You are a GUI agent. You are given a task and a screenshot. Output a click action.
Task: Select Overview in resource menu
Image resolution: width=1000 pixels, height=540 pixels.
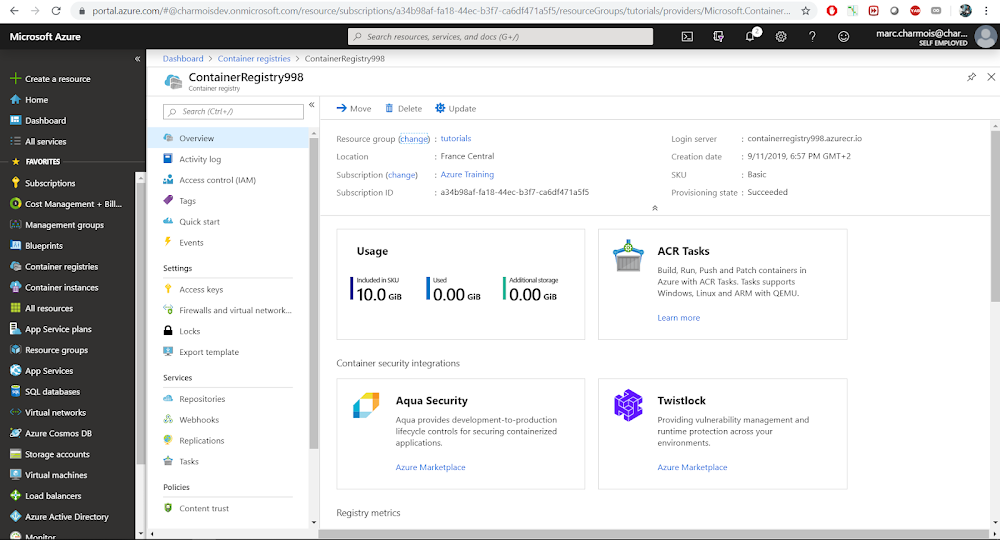tap(228, 138)
